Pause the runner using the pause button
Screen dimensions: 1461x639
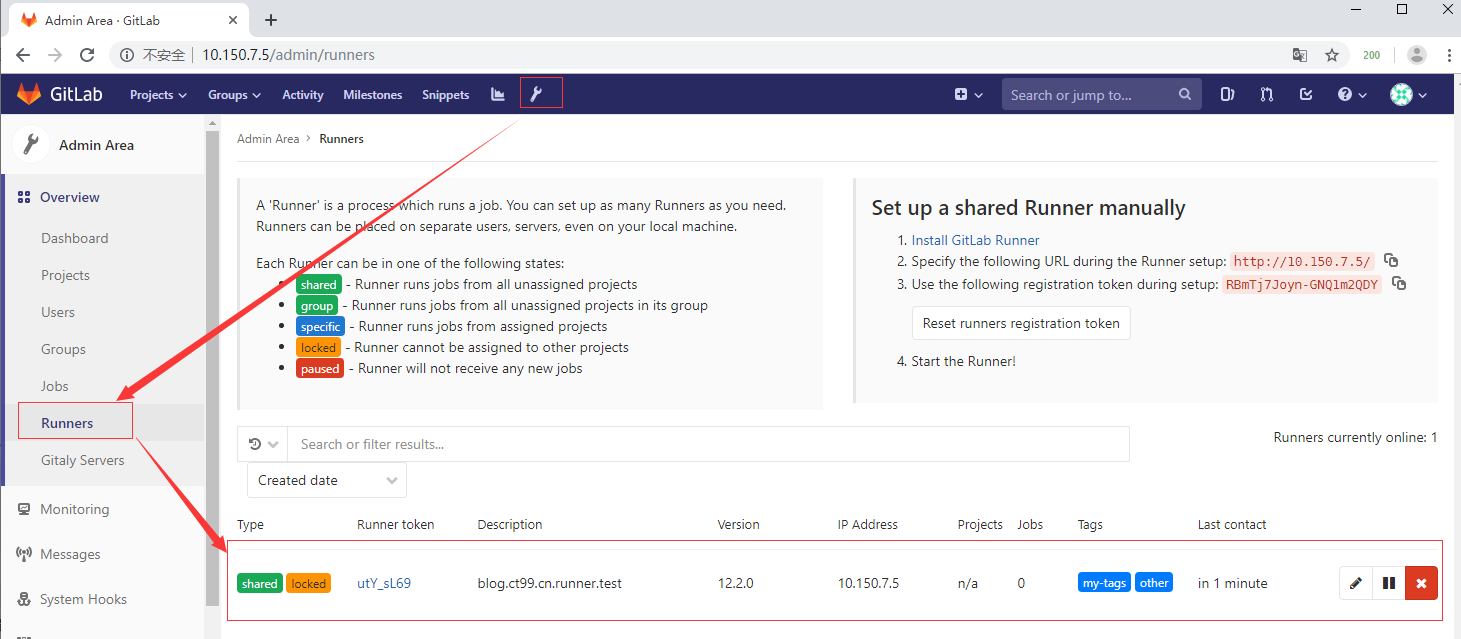(x=1388, y=583)
